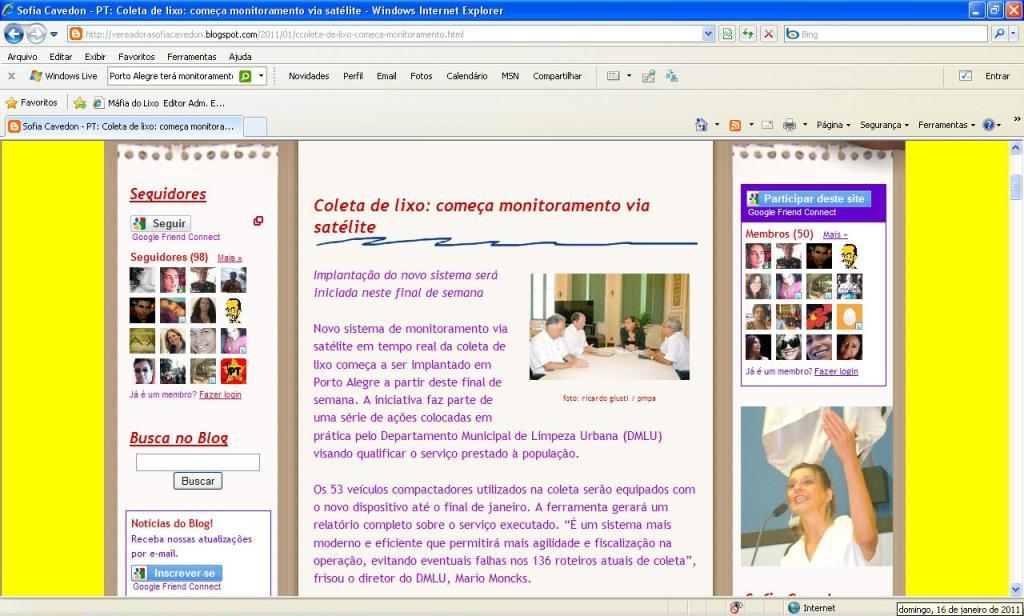Click the Add to Favorites Bar star icon
Viewport: 1024px width, 616px height.
[80, 103]
